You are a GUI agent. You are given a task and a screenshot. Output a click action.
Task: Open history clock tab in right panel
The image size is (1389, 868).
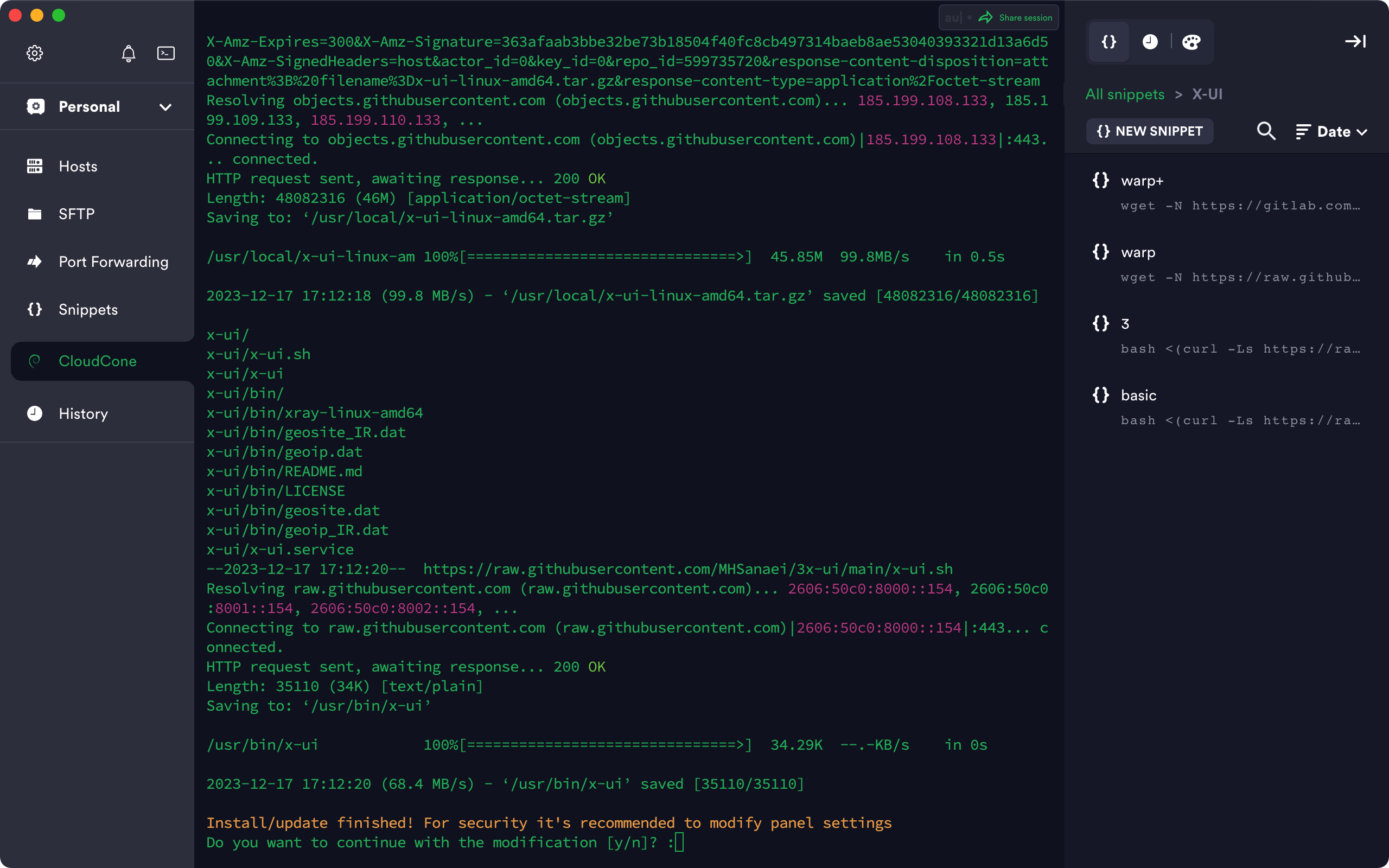pyautogui.click(x=1150, y=42)
